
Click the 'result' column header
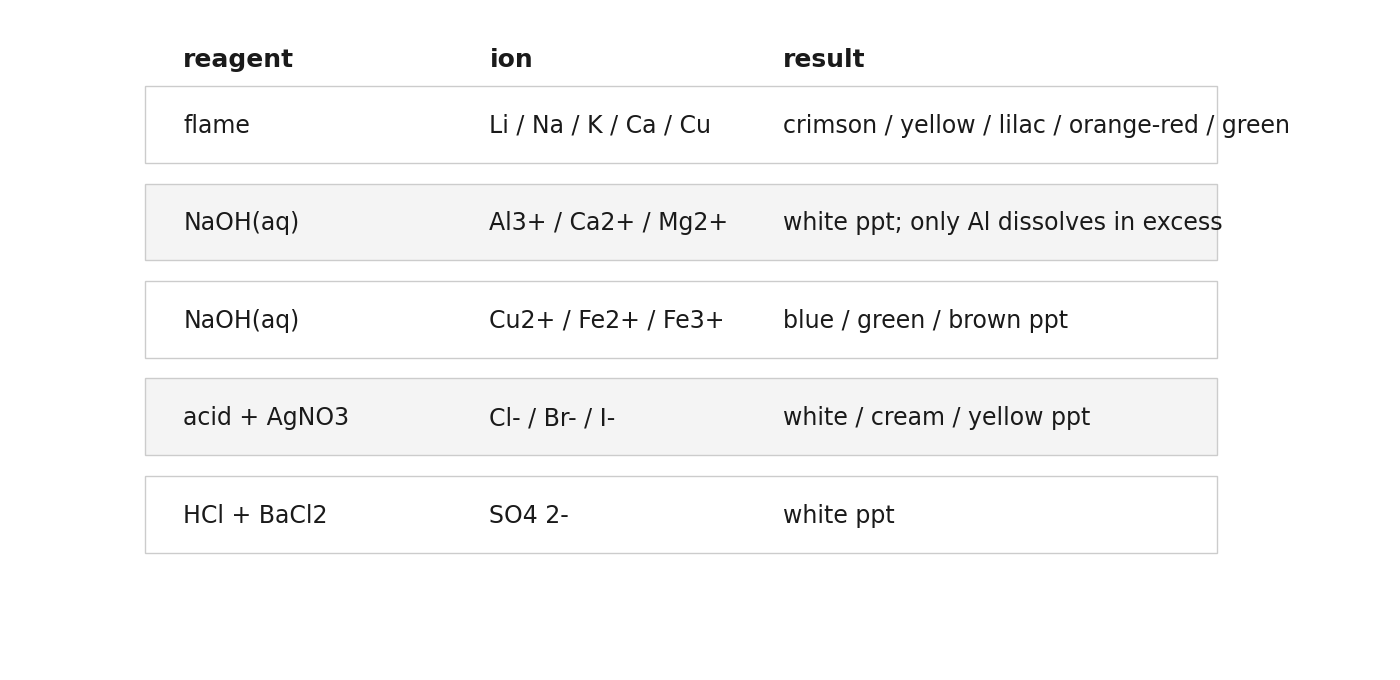(x=823, y=60)
